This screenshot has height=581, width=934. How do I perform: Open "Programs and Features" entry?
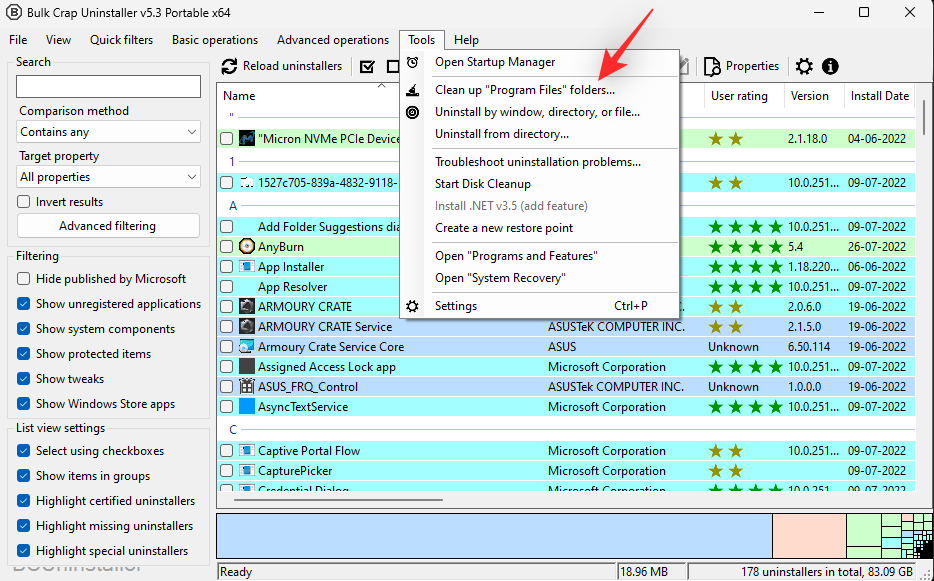516,256
